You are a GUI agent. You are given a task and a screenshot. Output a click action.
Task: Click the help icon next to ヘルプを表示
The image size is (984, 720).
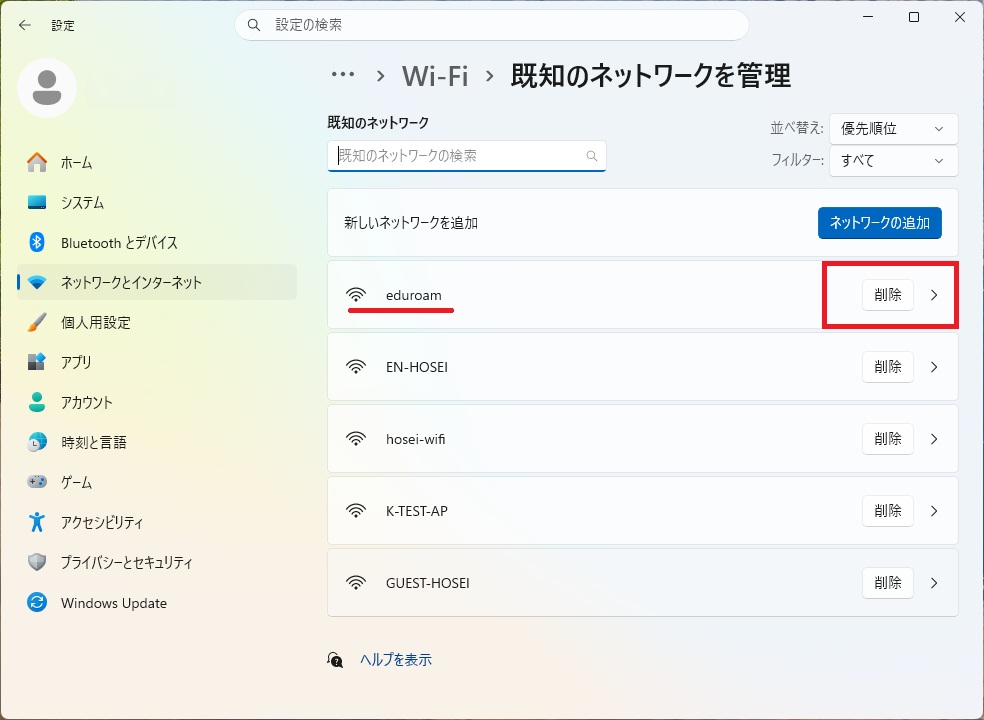[x=336, y=660]
